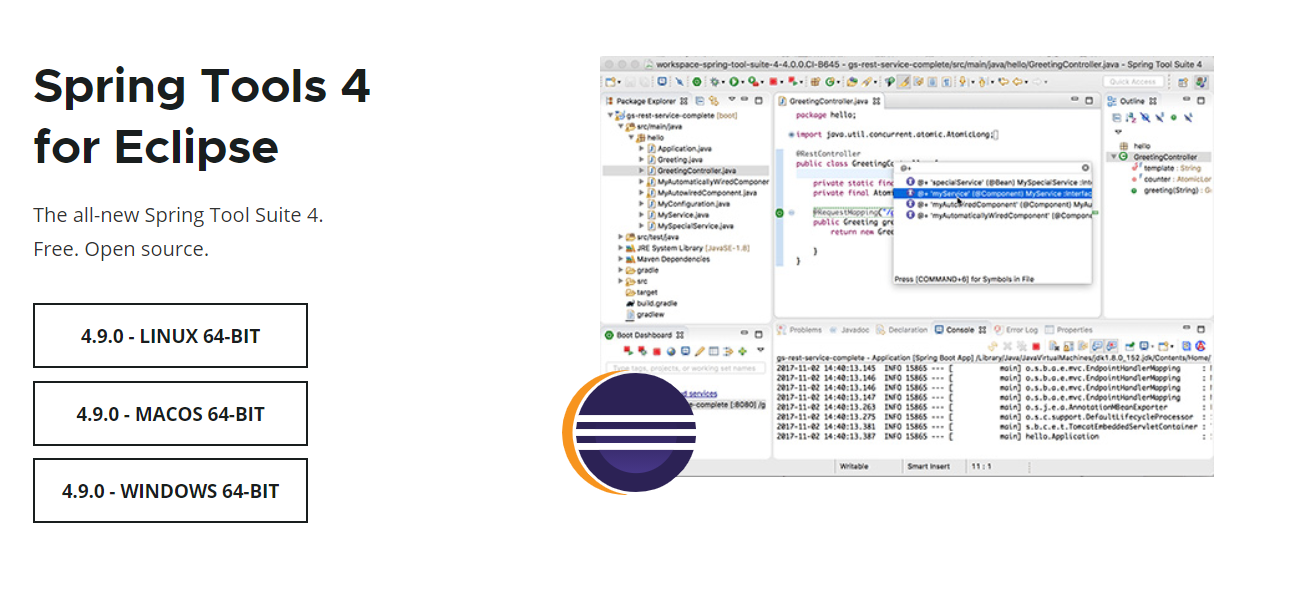Image resolution: width=1294 pixels, height=603 pixels.
Task: Download the 4.9.0 - MACOS 64-BIT build
Action: 170,413
